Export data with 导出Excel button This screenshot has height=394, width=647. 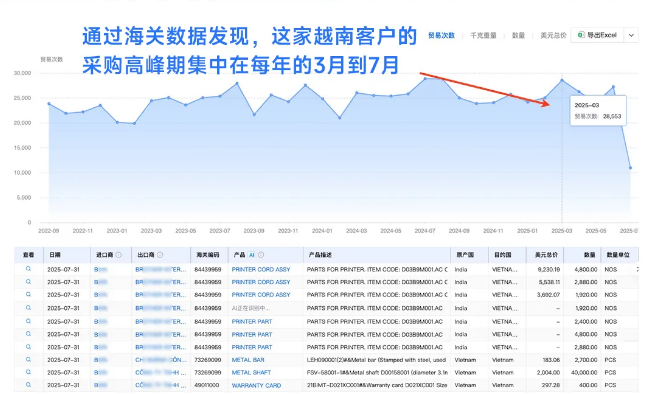[597, 35]
